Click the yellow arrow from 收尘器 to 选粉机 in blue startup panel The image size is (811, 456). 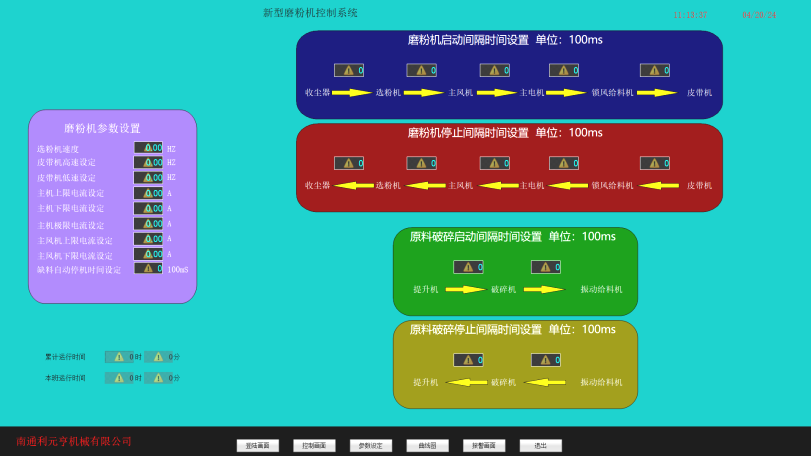[x=352, y=93]
